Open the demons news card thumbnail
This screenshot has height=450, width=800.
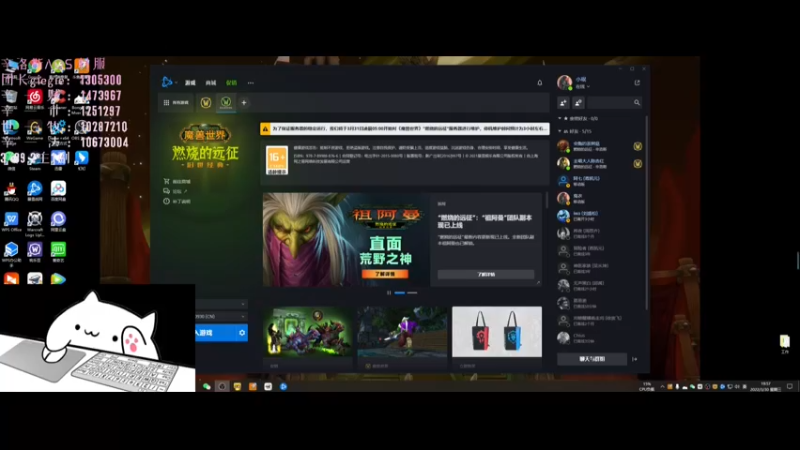[x=308, y=332]
